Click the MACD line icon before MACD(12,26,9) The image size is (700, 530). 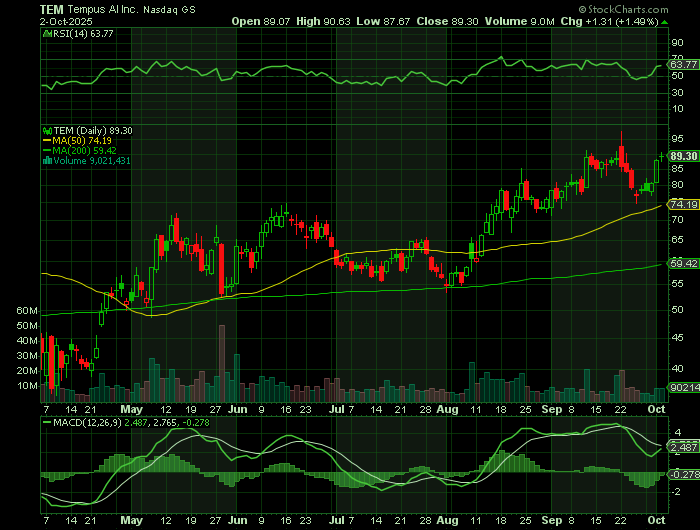coord(47,422)
